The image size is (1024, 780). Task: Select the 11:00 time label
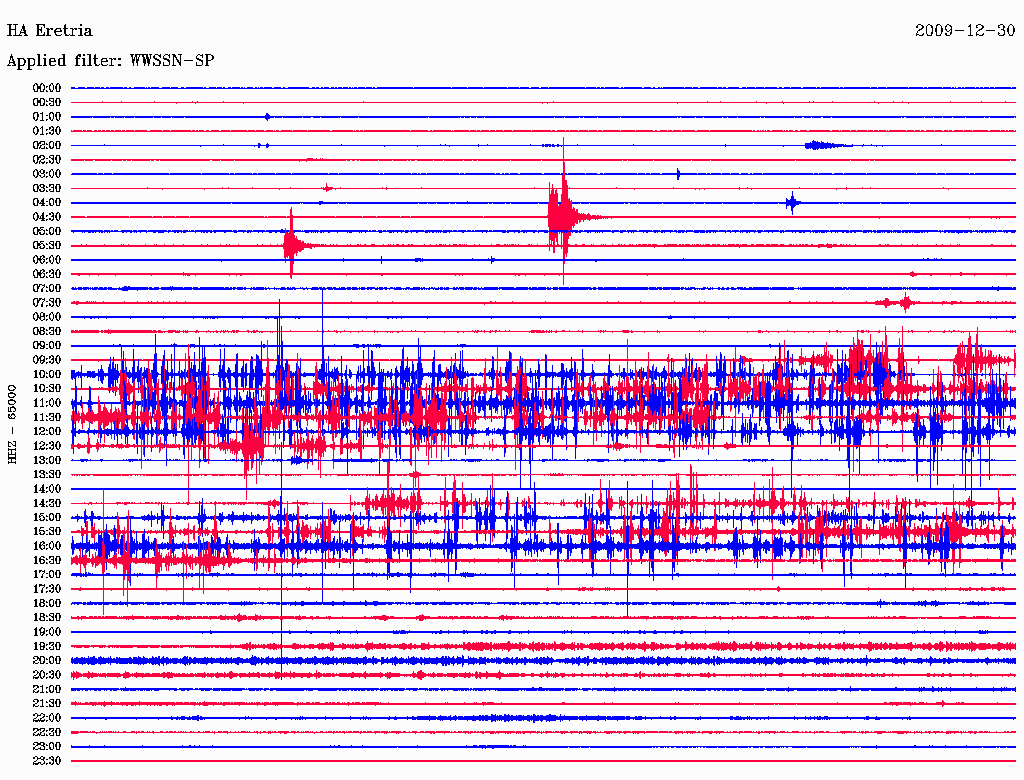46,403
